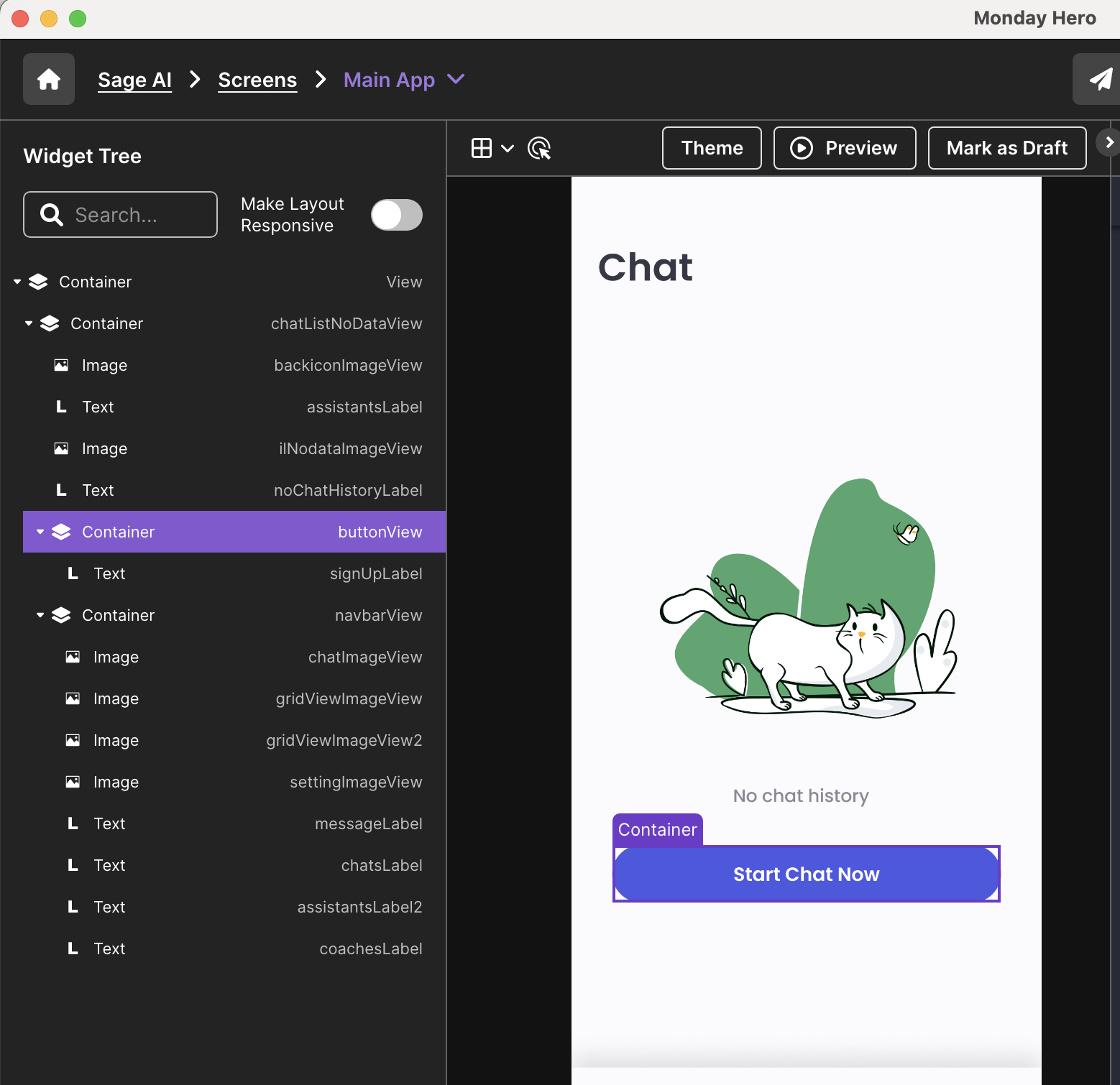Navigate to Screens breadcrumb
Image resolution: width=1120 pixels, height=1085 pixels.
pos(257,80)
